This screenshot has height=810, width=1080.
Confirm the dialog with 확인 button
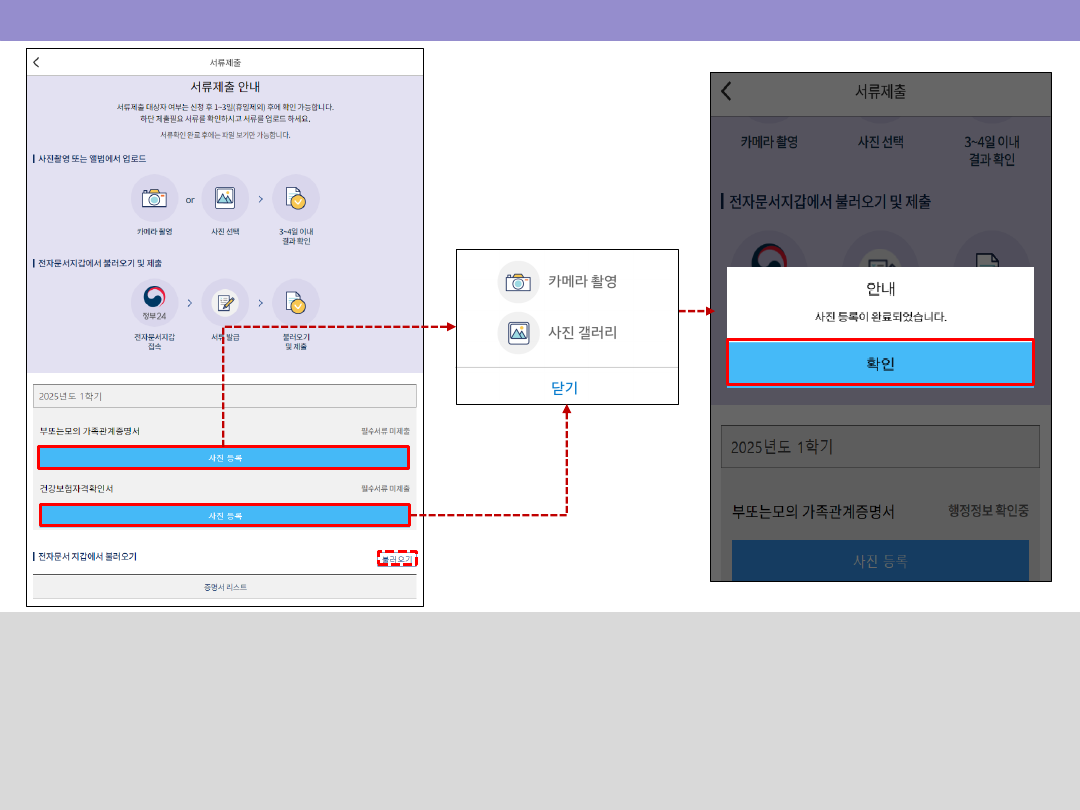[879, 363]
